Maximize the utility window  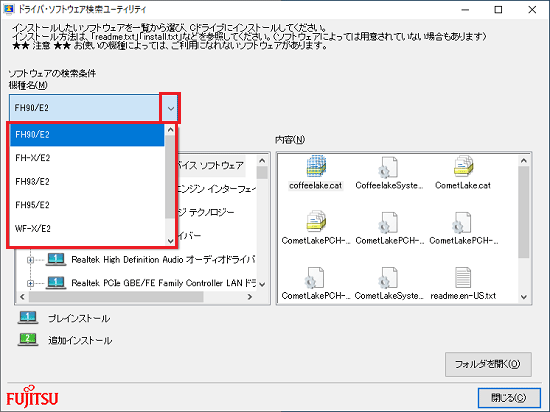[x=498, y=10]
